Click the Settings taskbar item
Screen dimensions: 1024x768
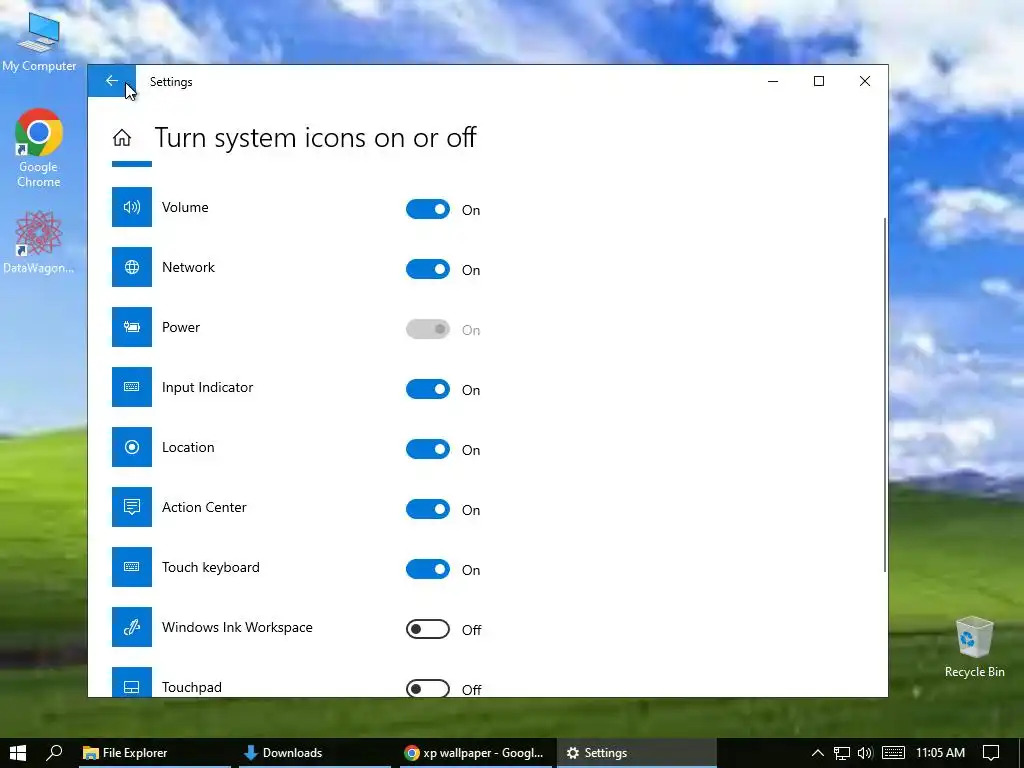(636, 753)
